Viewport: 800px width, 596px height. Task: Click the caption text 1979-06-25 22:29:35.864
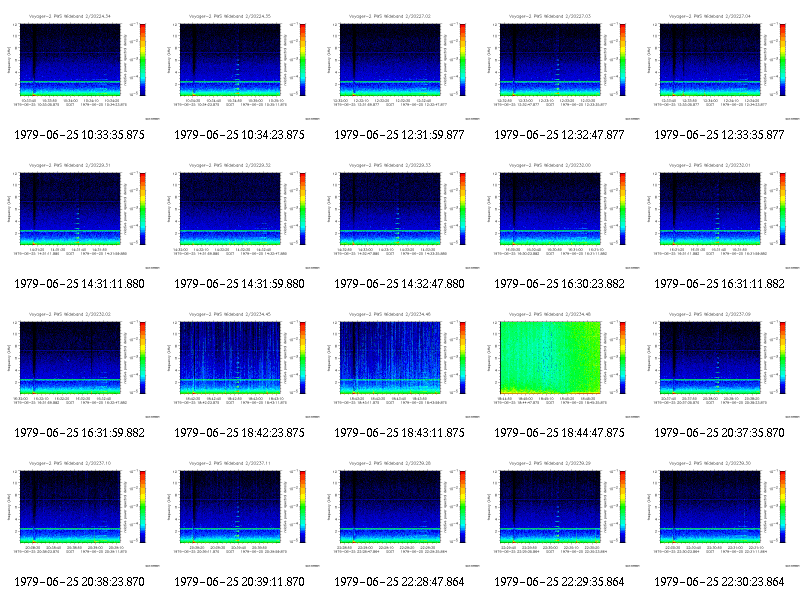[560, 582]
